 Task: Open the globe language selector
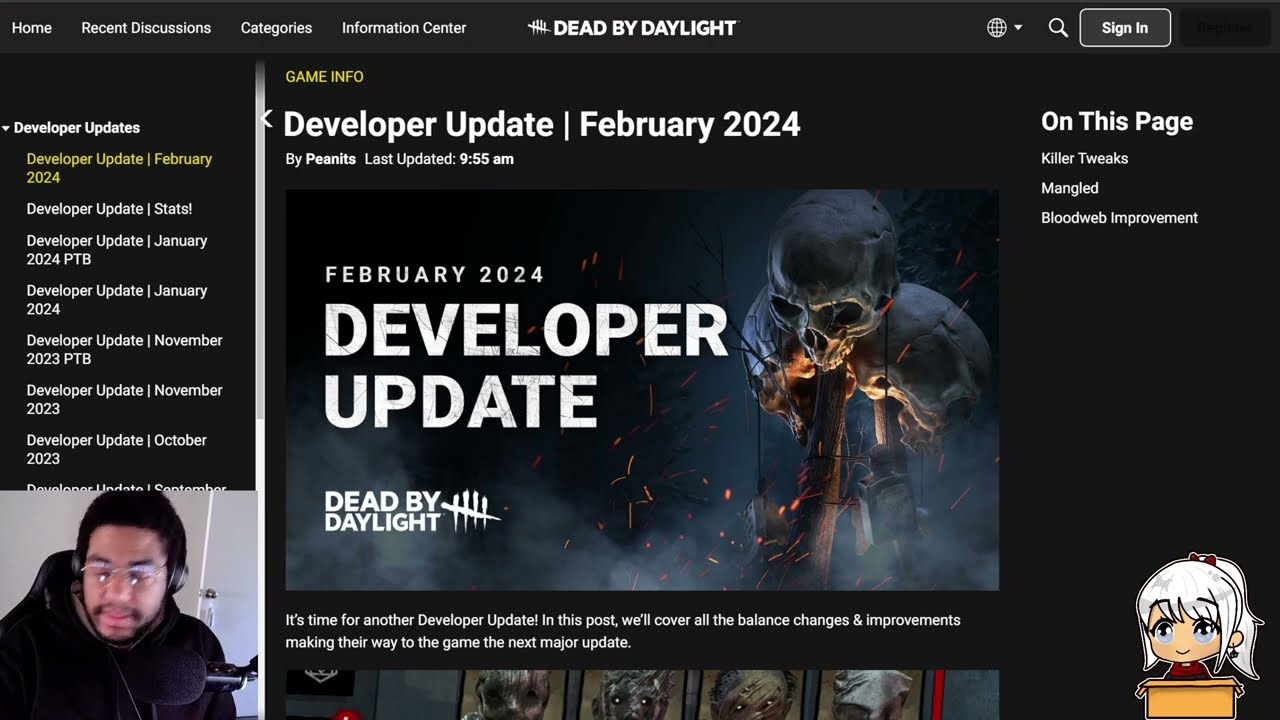[x=997, y=28]
